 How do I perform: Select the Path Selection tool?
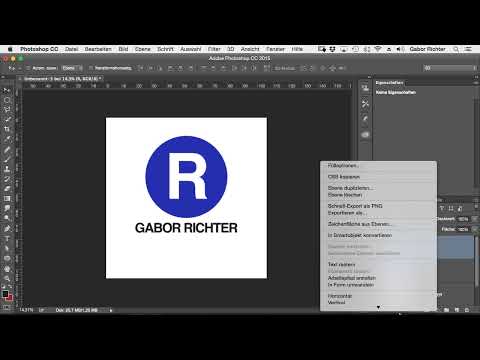(x=7, y=248)
